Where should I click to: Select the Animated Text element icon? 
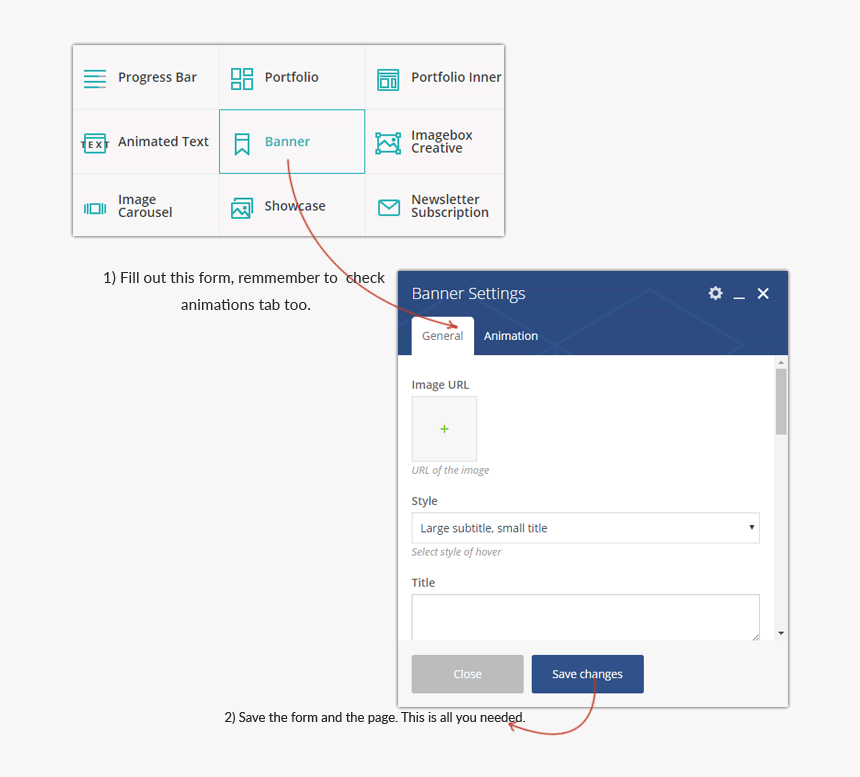click(95, 144)
